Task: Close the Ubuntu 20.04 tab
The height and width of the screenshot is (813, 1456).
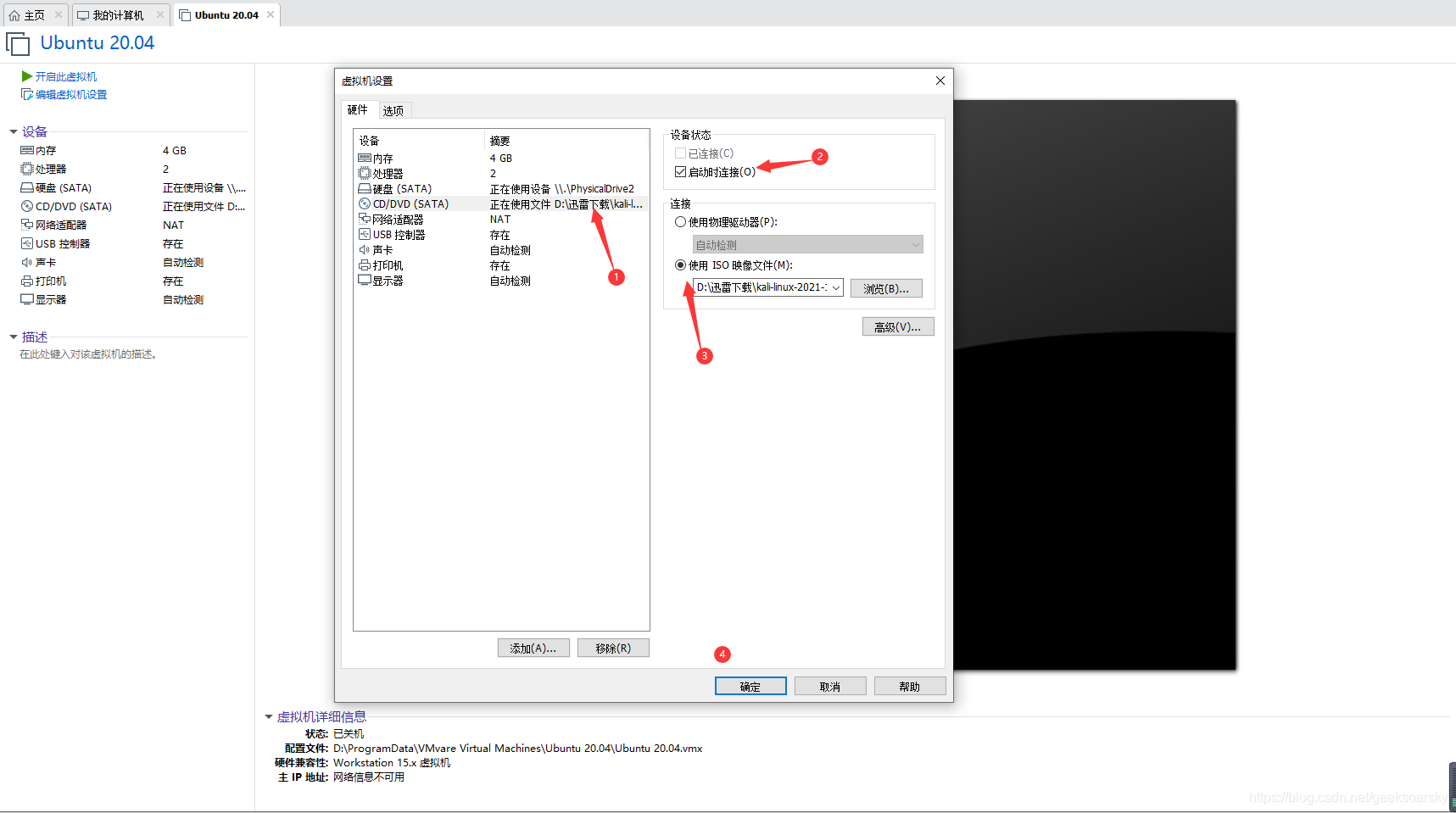Action: click(x=271, y=14)
